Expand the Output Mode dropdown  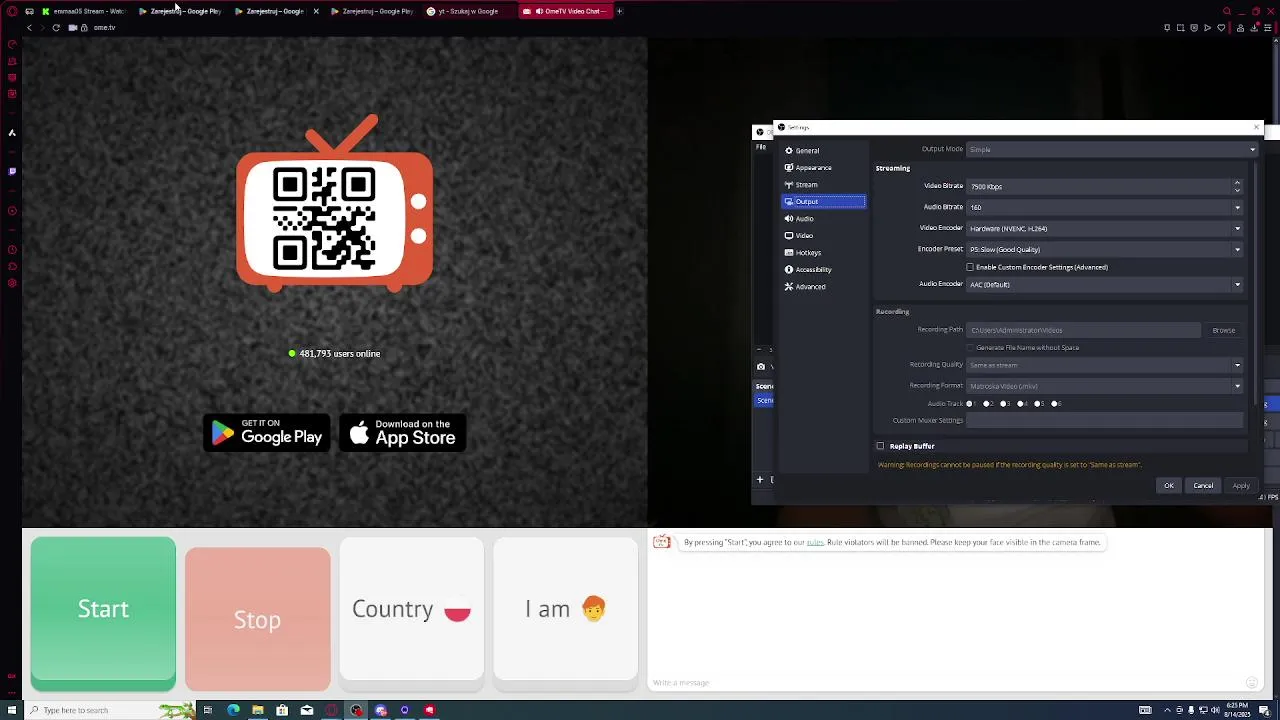(1111, 150)
